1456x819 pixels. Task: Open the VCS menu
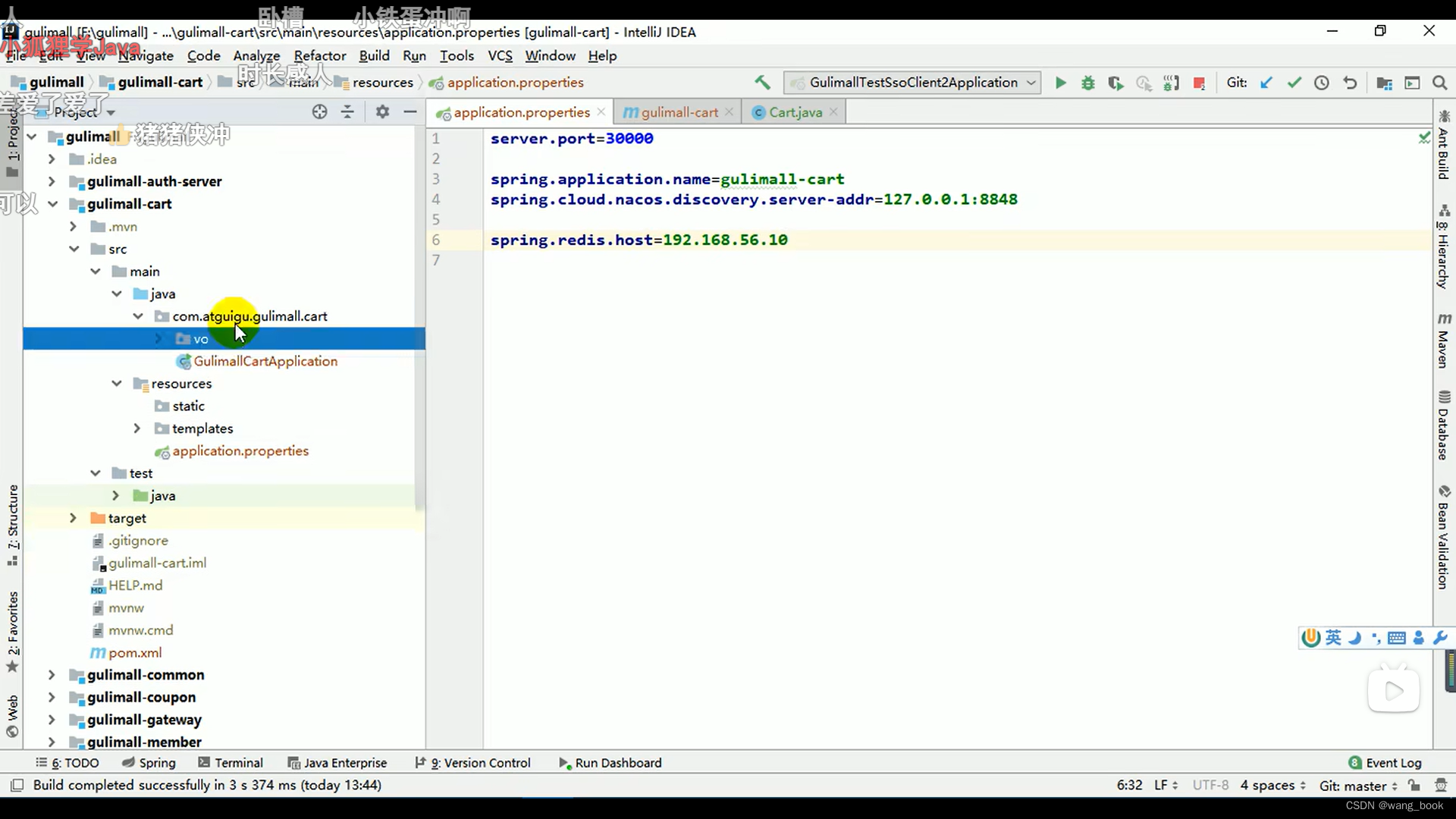tap(500, 55)
